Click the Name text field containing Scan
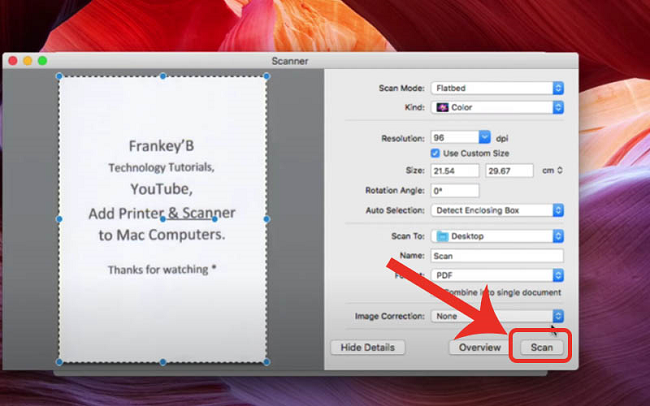Image resolution: width=650 pixels, height=406 pixels. point(497,255)
